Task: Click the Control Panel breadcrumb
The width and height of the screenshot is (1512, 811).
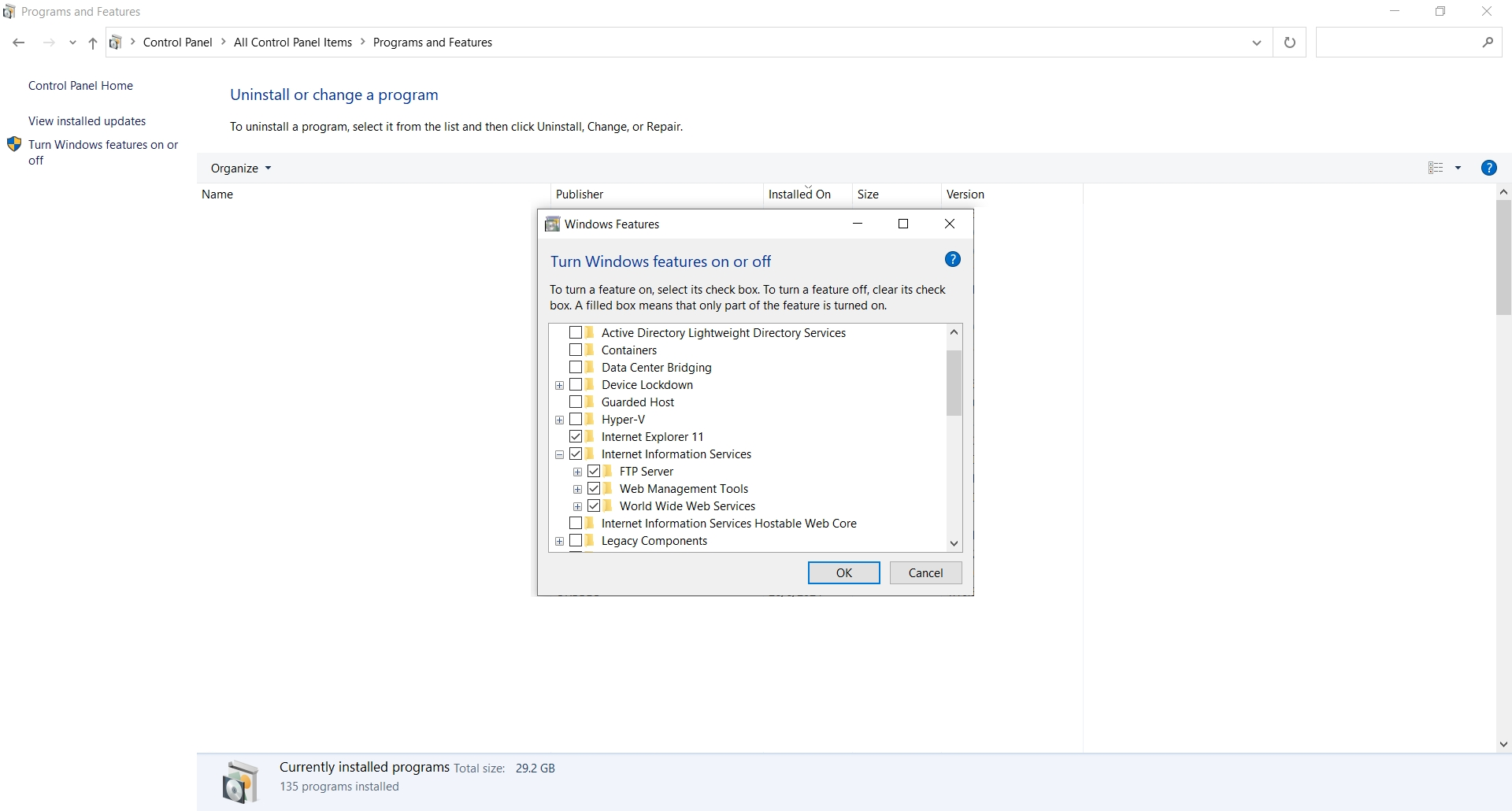Action: 178,43
